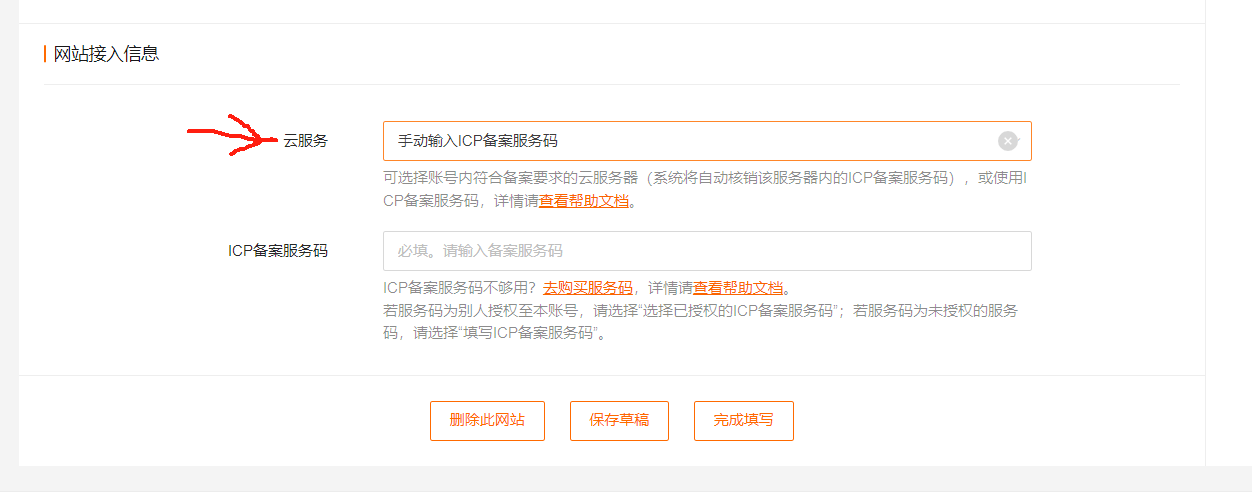Click the 删除此网站 button
Screen dimensions: 1252x492
pos(487,420)
